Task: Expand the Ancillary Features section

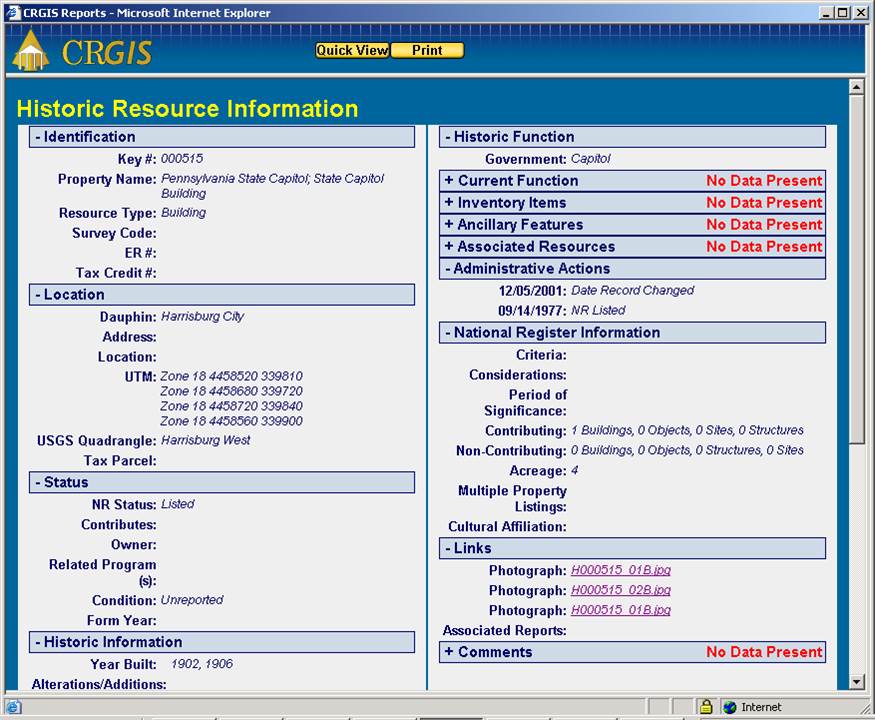Action: coord(632,224)
